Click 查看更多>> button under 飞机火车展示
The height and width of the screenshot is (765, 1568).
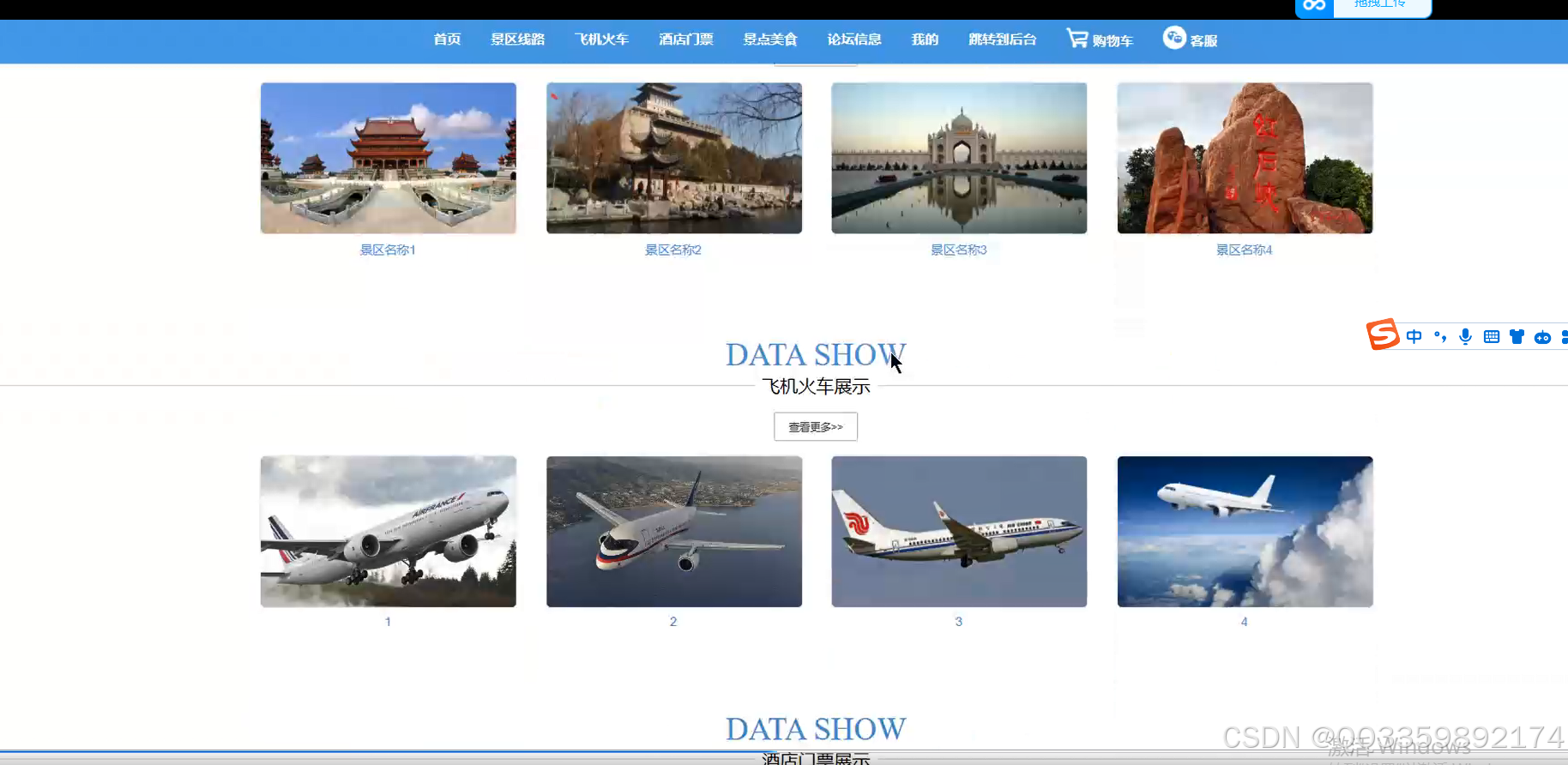pyautogui.click(x=816, y=427)
